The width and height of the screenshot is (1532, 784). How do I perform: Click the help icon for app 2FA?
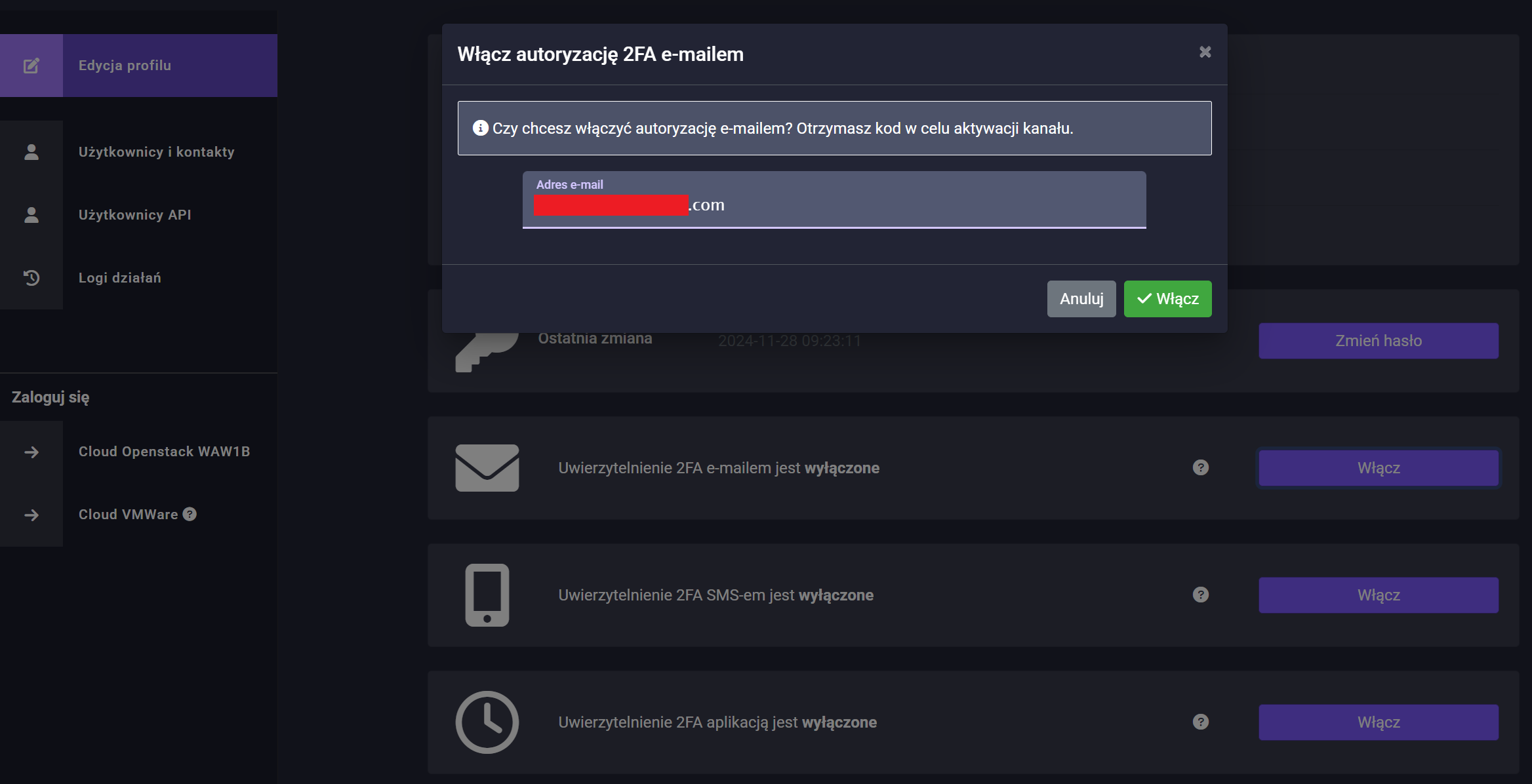point(1200,722)
